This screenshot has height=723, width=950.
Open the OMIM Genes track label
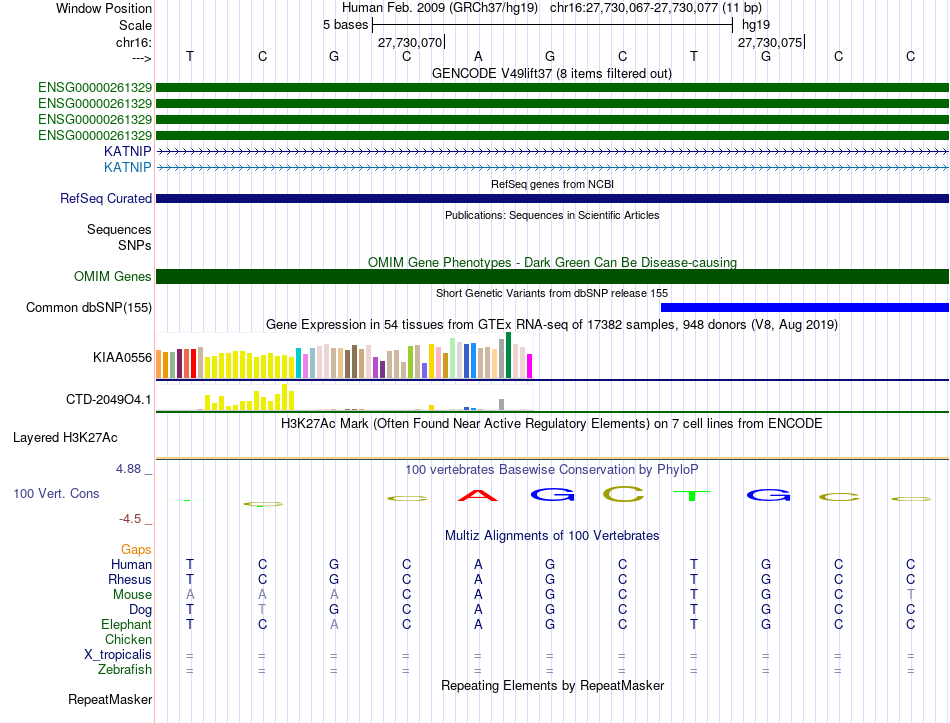click(x=113, y=276)
